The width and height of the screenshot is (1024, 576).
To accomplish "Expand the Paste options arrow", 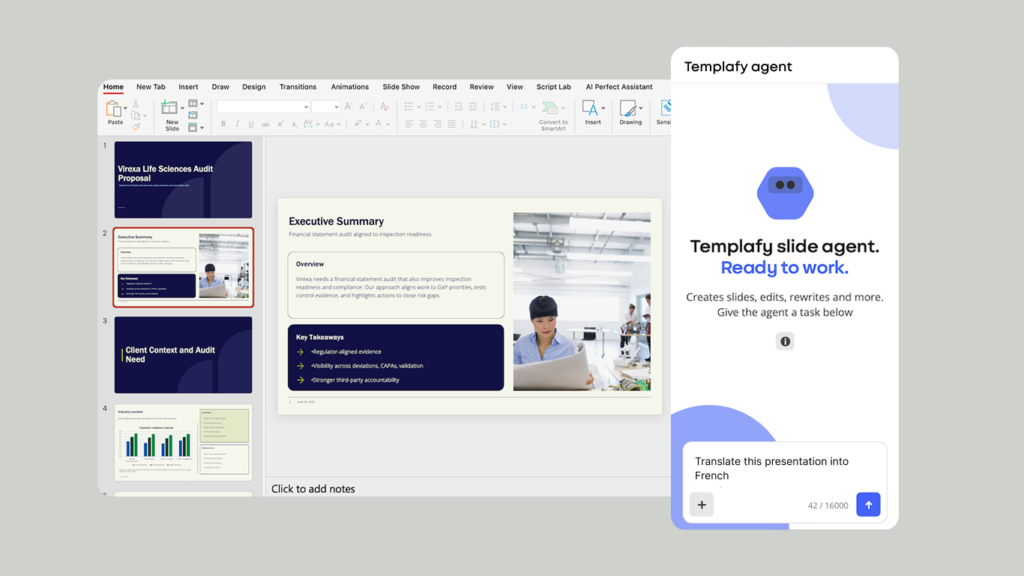I will point(125,108).
